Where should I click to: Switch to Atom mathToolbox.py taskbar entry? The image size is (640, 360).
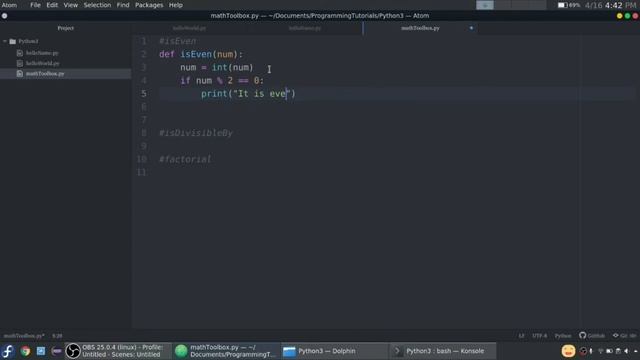click(x=226, y=351)
